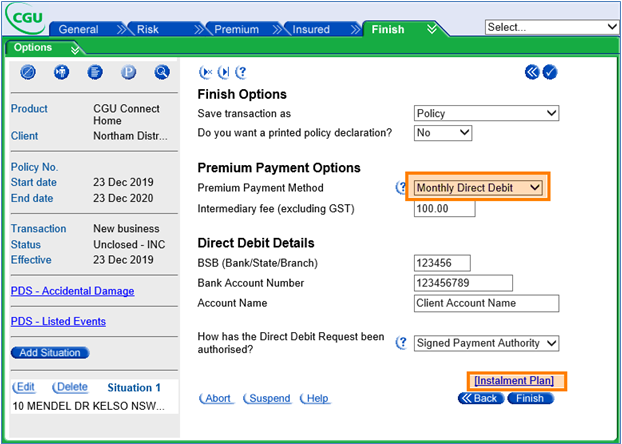This screenshot has width=622, height=444.
Task: Switch to the Insured tab
Action: [311, 29]
